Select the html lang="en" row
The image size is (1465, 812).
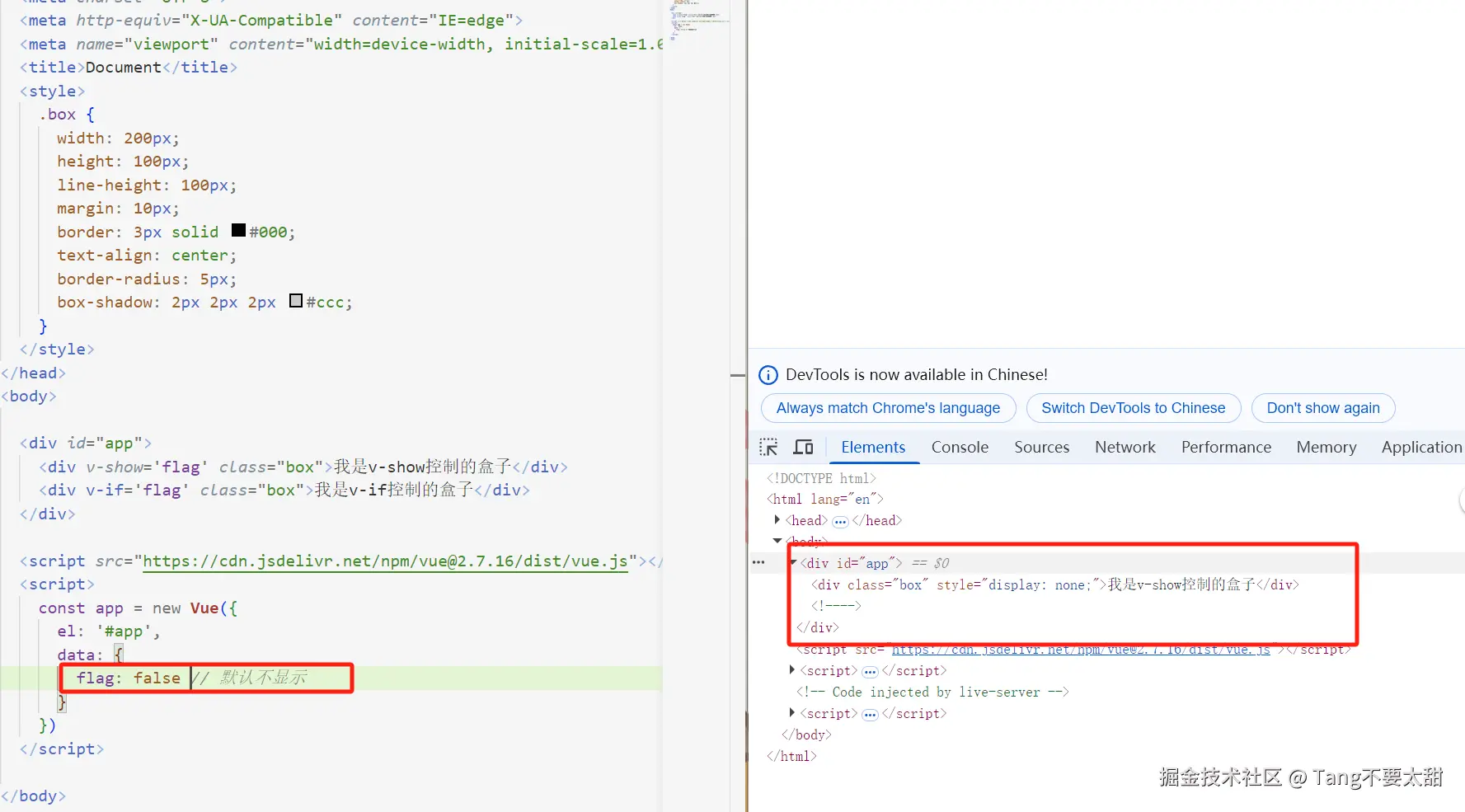[x=824, y=499]
